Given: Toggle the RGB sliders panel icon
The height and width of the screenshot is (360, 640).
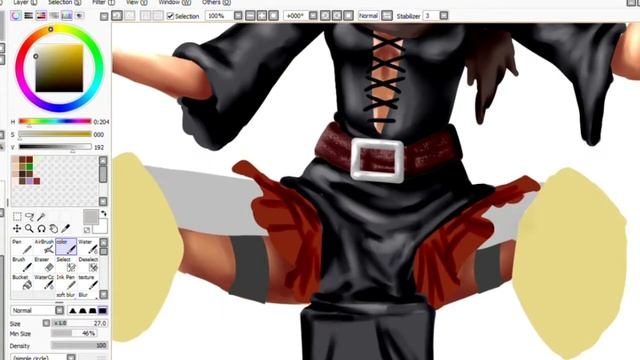Looking at the screenshot, I should 28,16.
